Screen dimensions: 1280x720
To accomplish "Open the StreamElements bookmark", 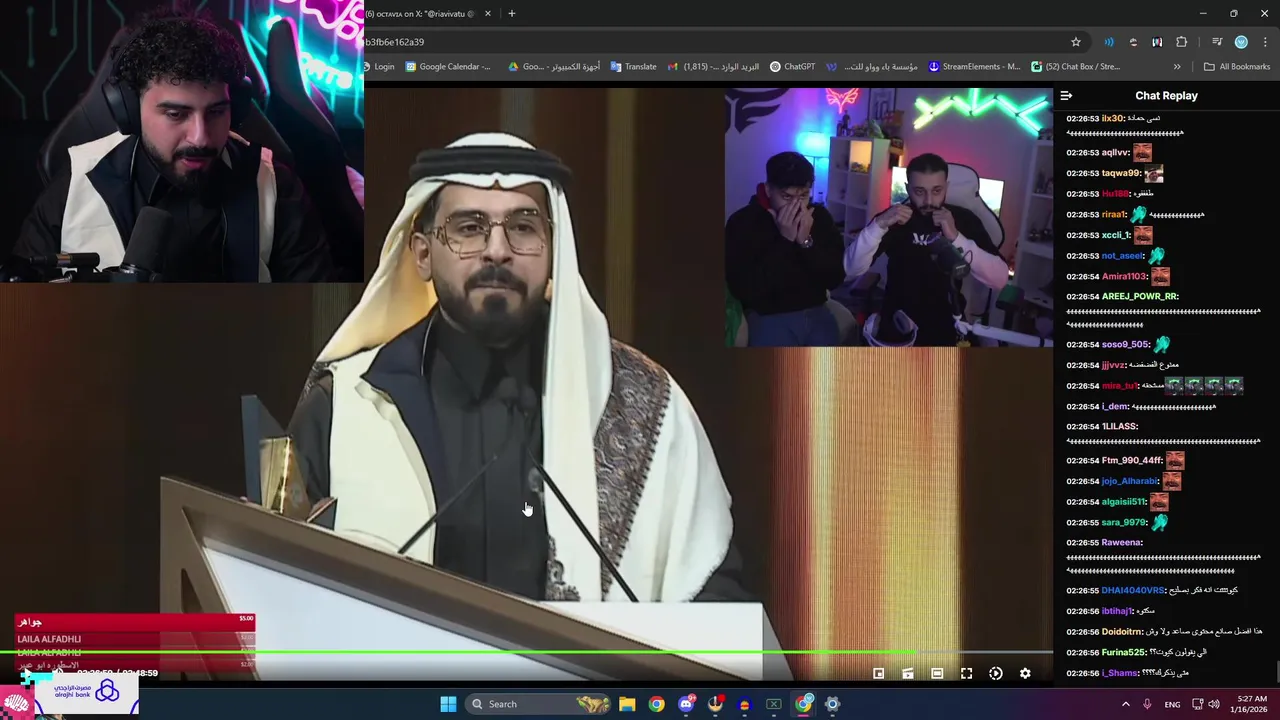I will point(975,67).
